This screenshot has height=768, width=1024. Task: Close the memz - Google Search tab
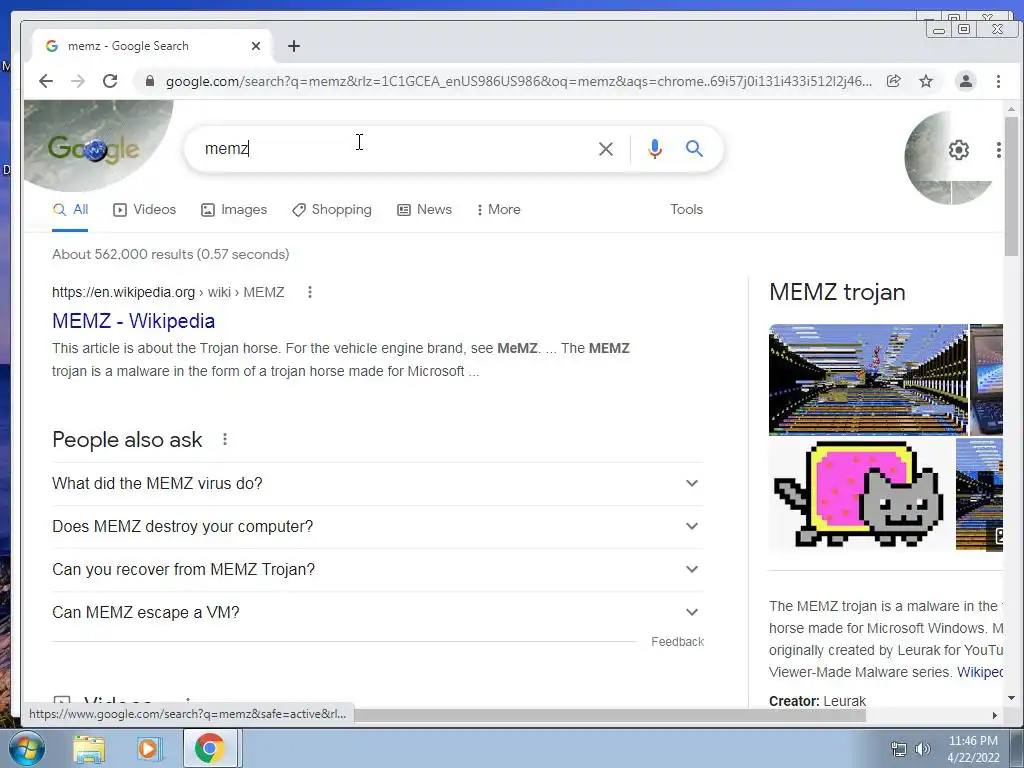256,46
